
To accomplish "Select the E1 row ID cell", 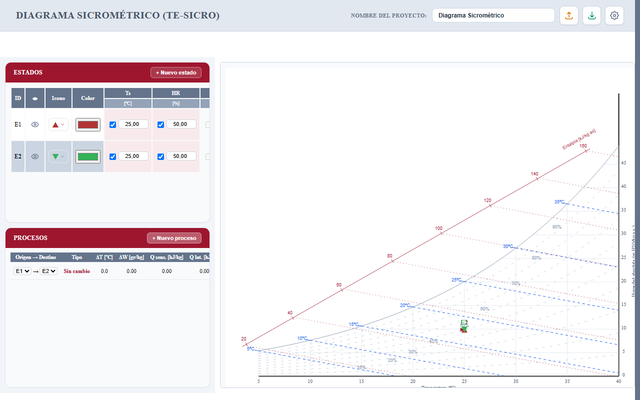I will click(x=18, y=124).
